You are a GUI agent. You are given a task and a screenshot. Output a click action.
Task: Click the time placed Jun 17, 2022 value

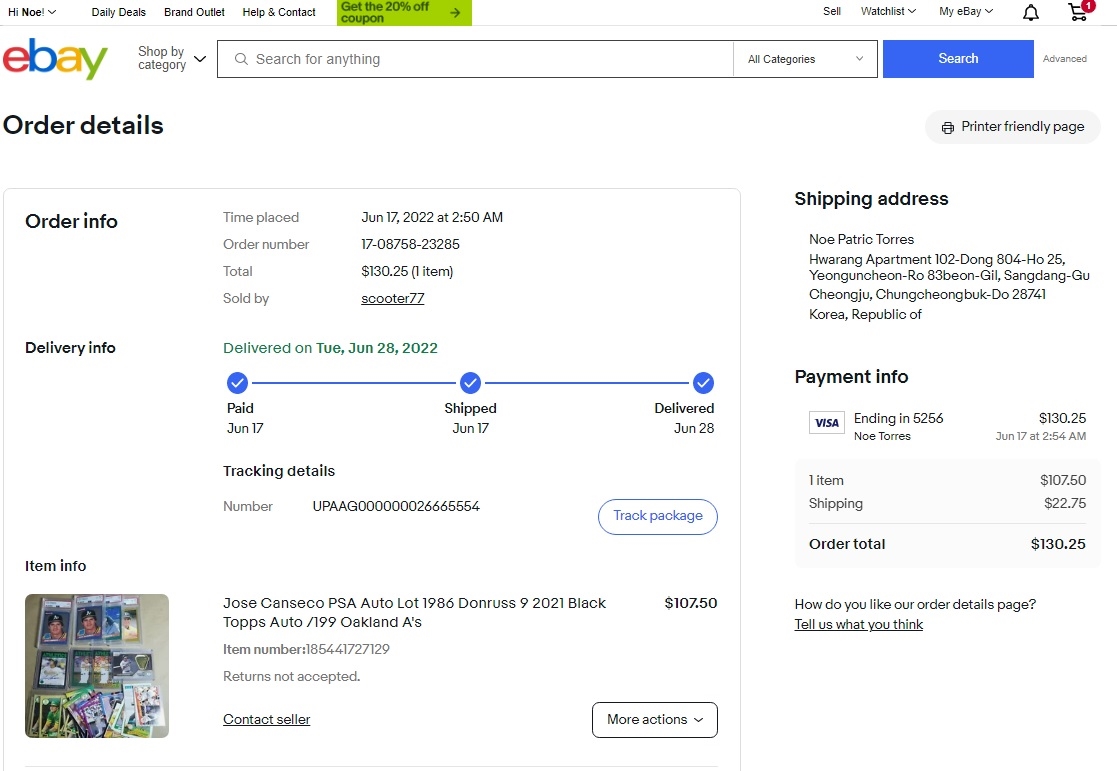[432, 217]
